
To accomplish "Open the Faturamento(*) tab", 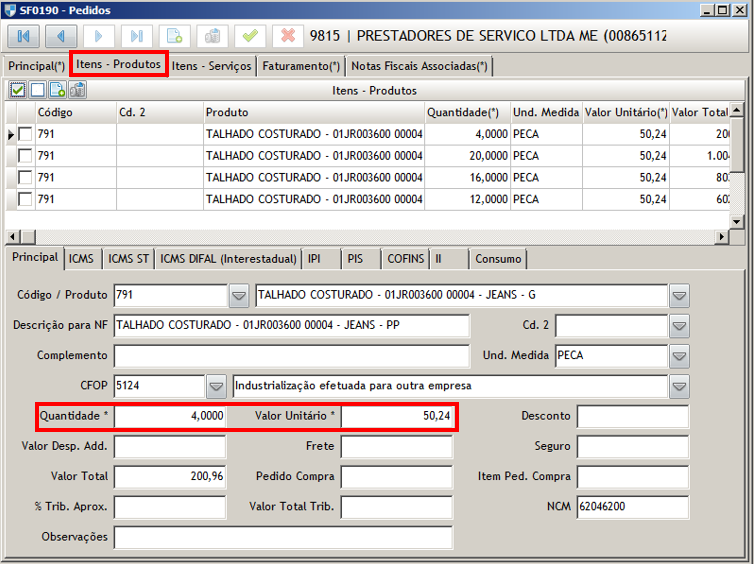I will click(301, 66).
